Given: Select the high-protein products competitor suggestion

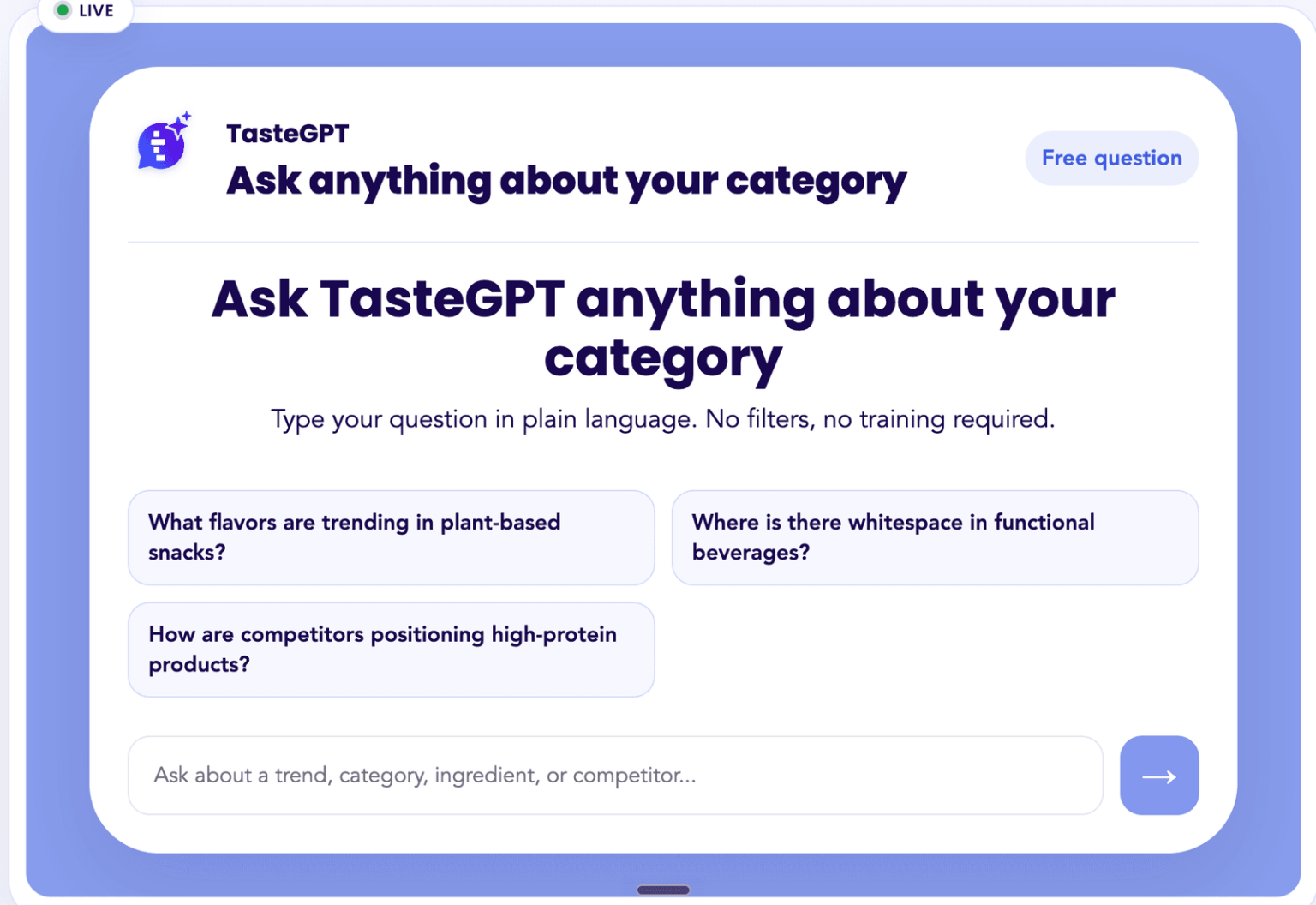Looking at the screenshot, I should [x=391, y=650].
